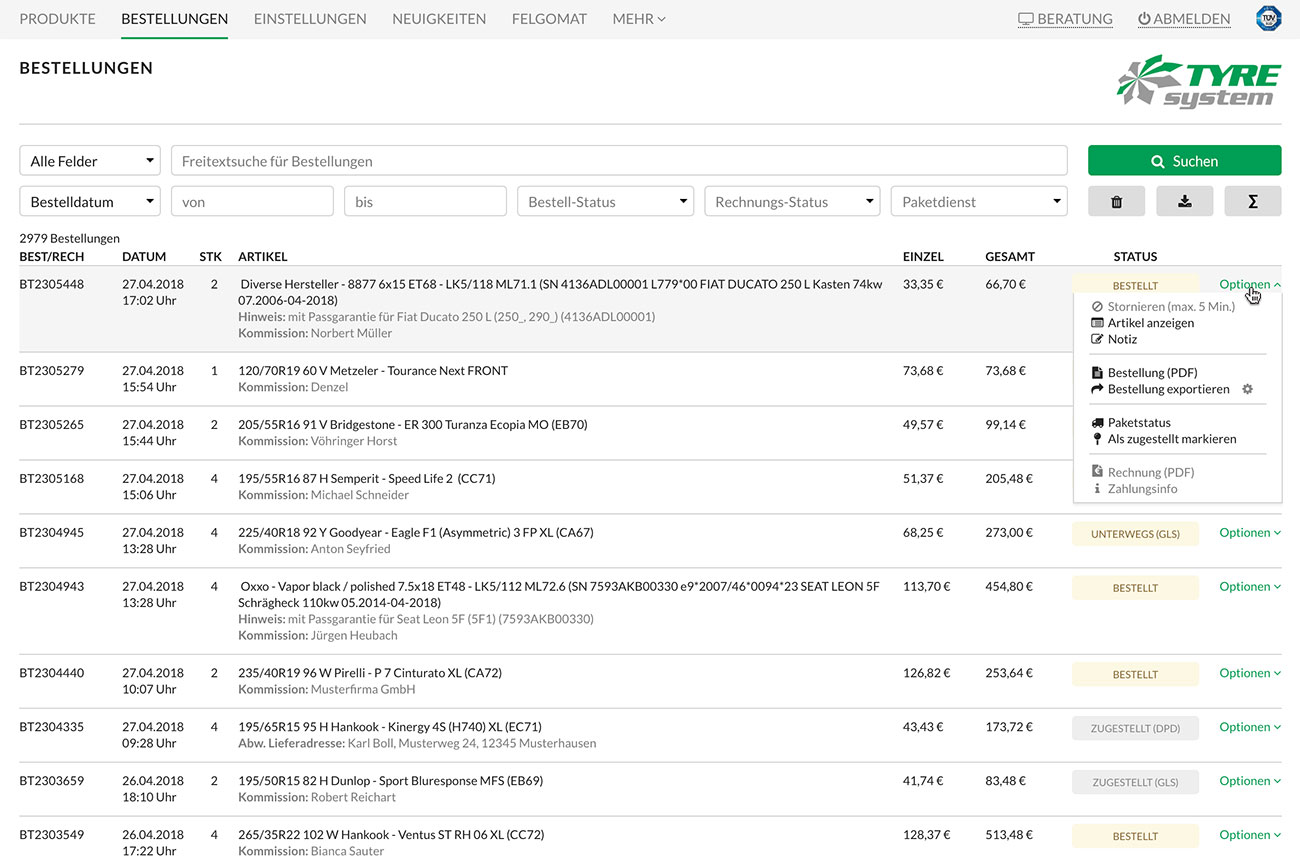Open the Alle Felder dropdown

point(89,160)
